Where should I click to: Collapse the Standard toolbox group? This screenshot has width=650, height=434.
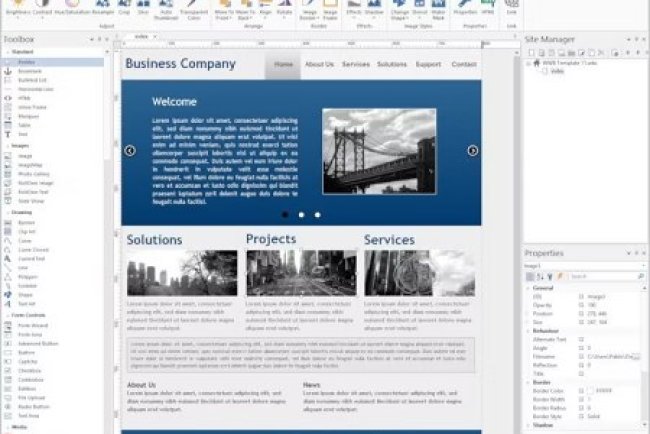tap(7, 52)
